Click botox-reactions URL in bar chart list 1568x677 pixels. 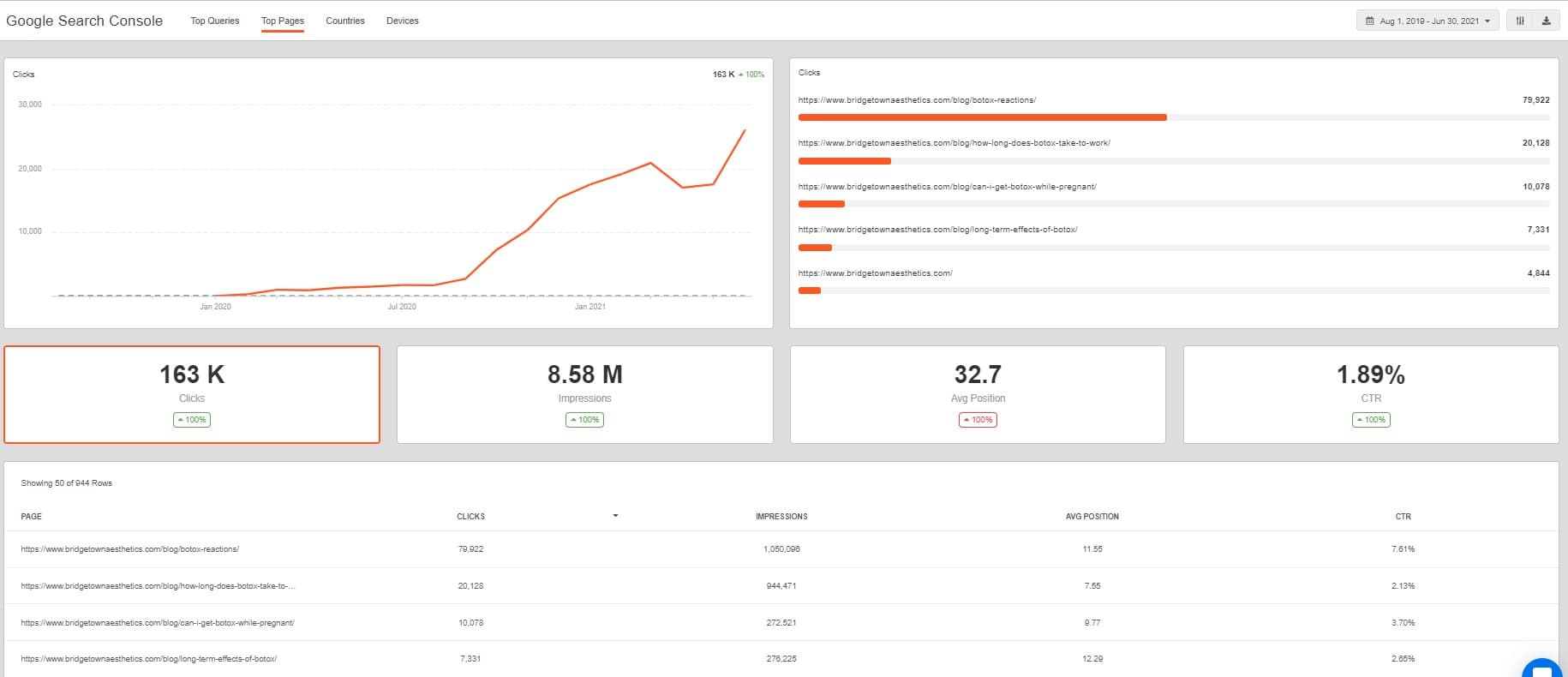pos(917,100)
